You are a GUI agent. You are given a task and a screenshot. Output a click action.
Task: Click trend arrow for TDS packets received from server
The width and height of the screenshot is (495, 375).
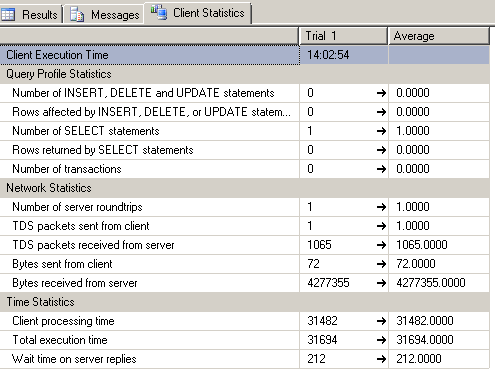pos(381,245)
